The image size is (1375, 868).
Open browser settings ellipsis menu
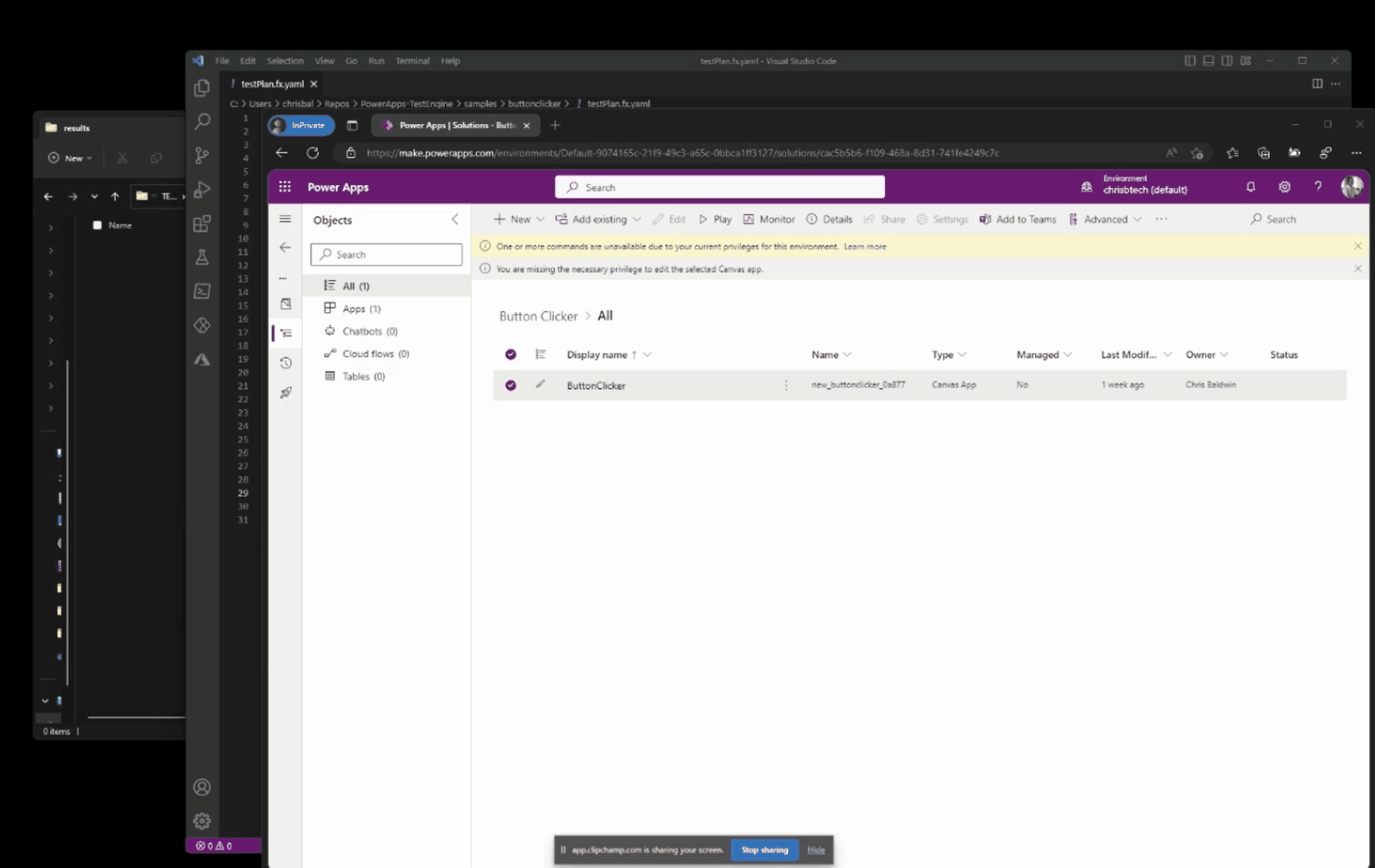tap(1356, 152)
